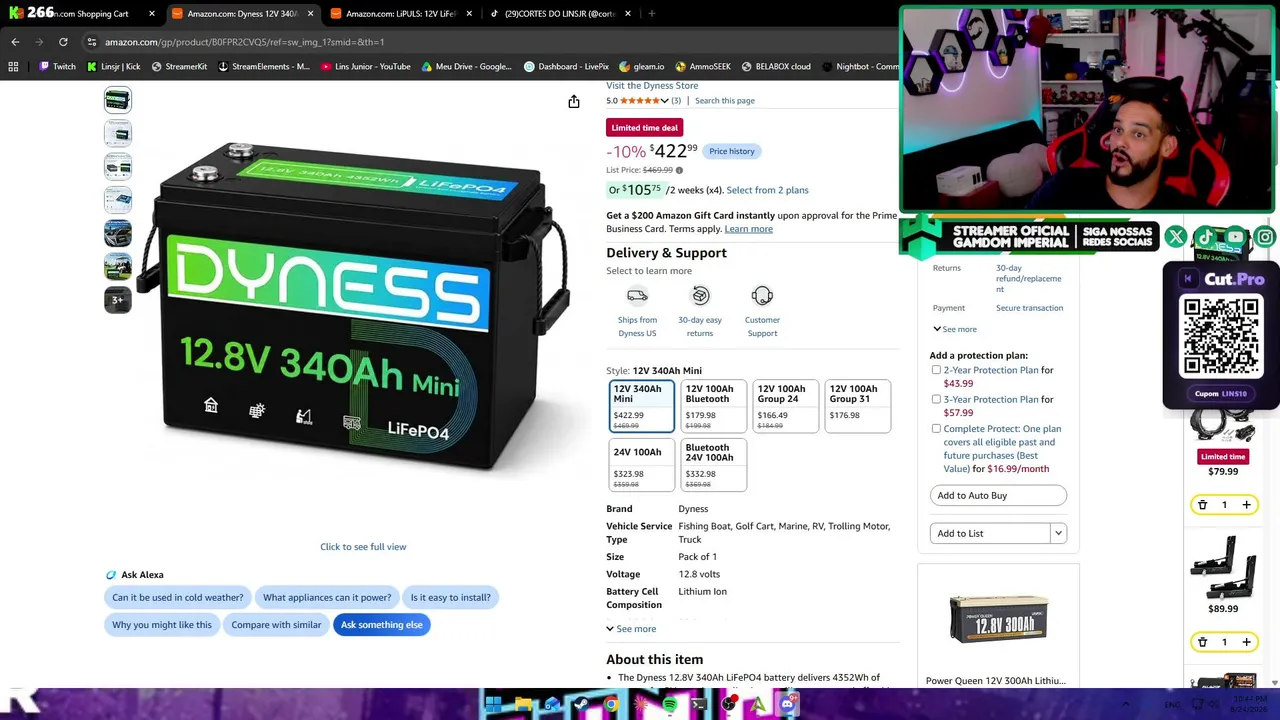Expand See more under product specifications

point(631,629)
